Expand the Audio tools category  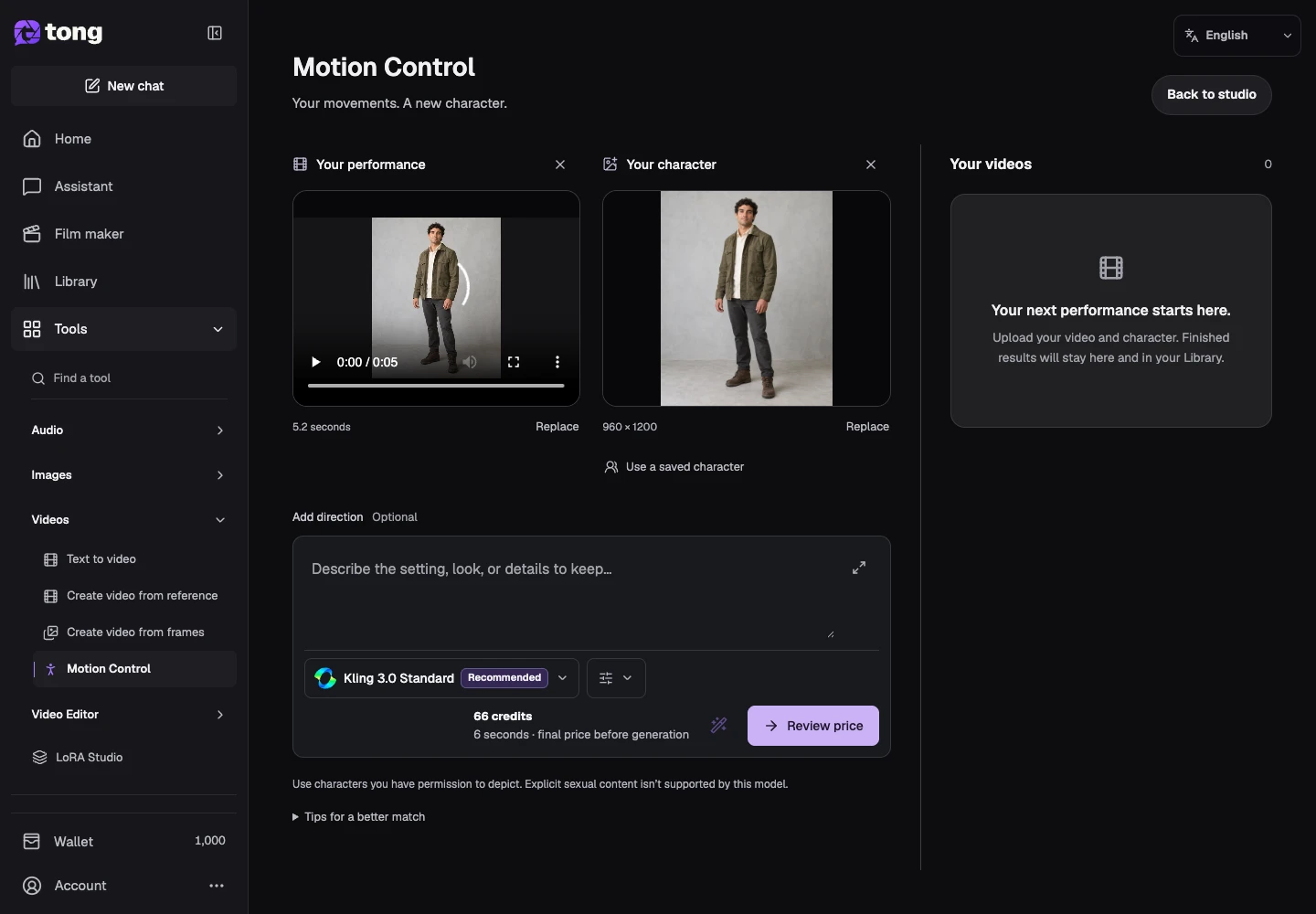click(x=128, y=430)
